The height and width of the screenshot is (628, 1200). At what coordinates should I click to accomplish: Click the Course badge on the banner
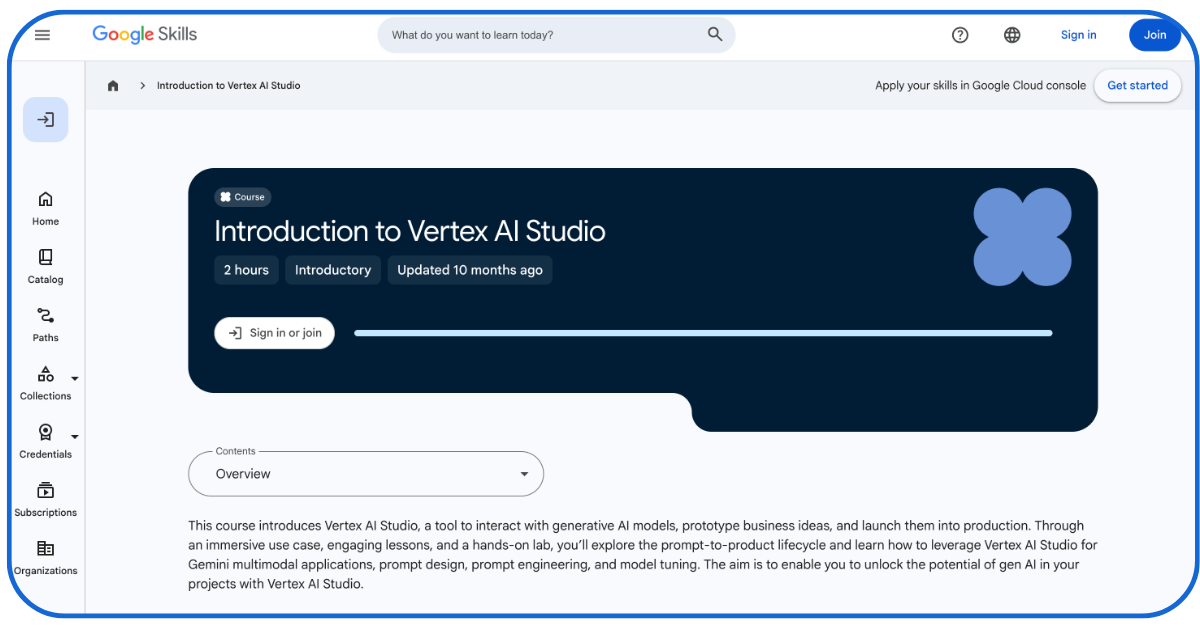pos(243,197)
